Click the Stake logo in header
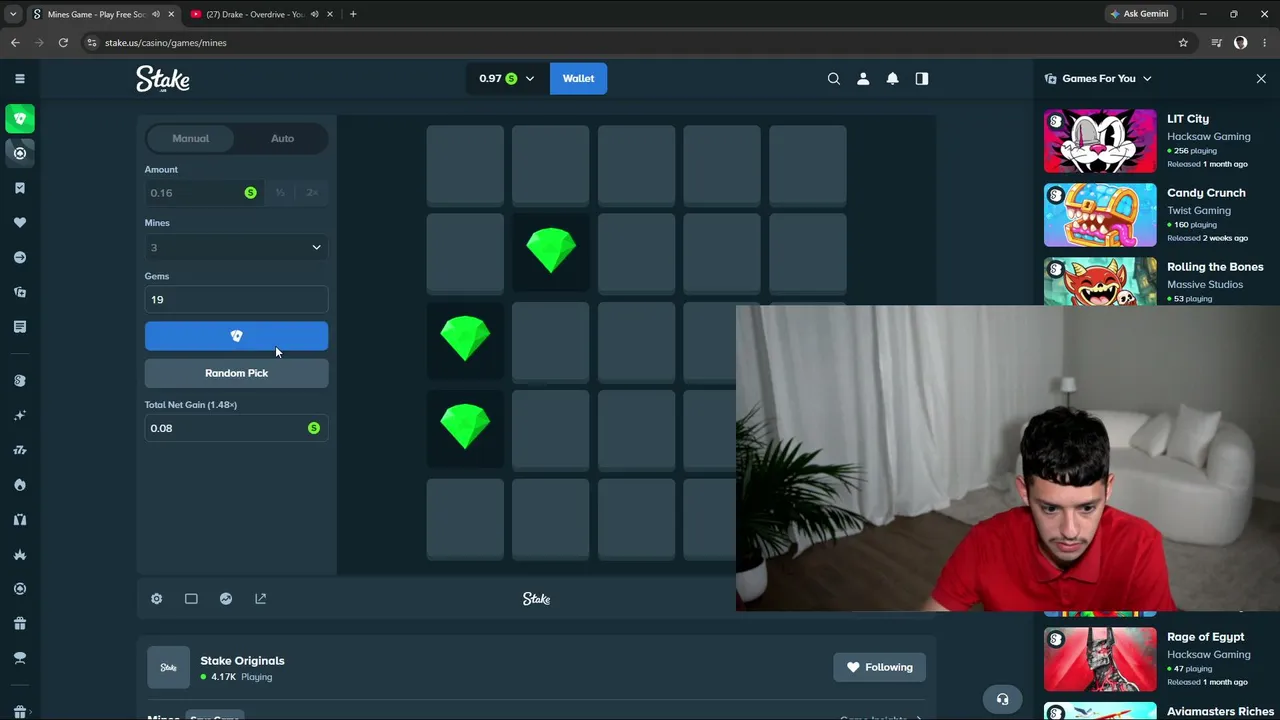This screenshot has height=720, width=1280. point(163,79)
